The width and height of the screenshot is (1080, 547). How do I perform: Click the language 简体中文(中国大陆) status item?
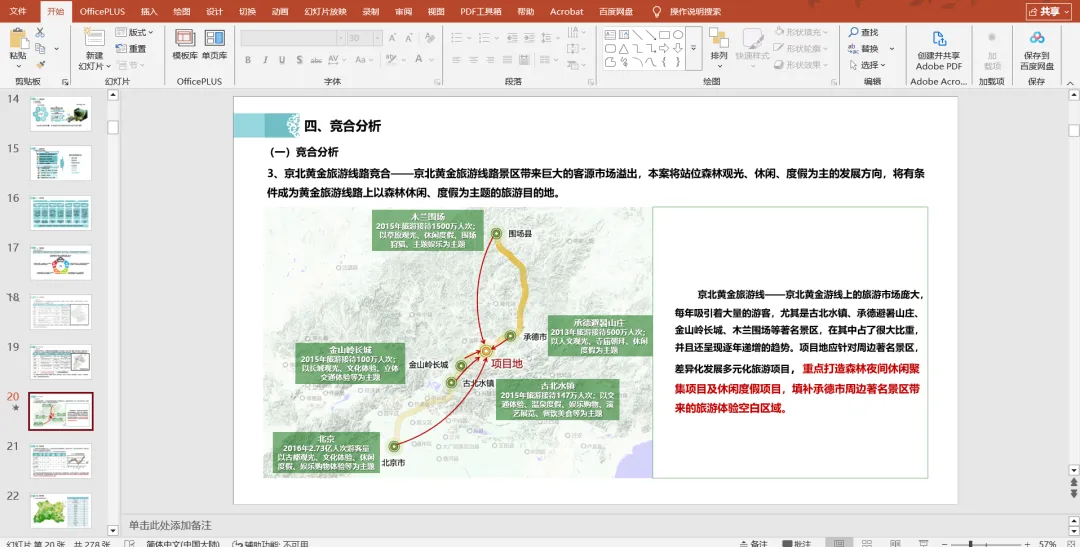click(183, 544)
